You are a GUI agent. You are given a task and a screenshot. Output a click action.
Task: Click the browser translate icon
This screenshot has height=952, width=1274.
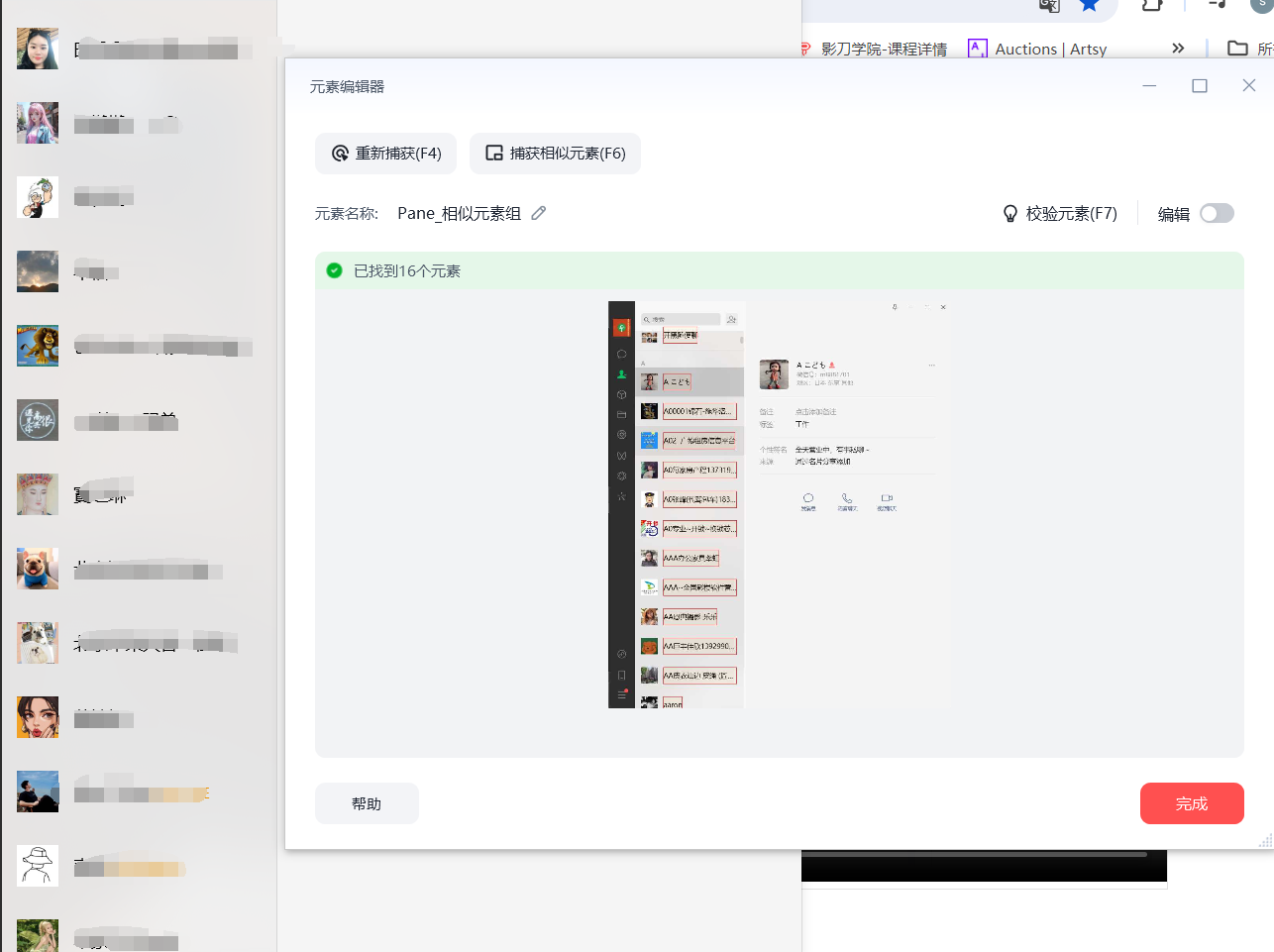click(x=1049, y=5)
